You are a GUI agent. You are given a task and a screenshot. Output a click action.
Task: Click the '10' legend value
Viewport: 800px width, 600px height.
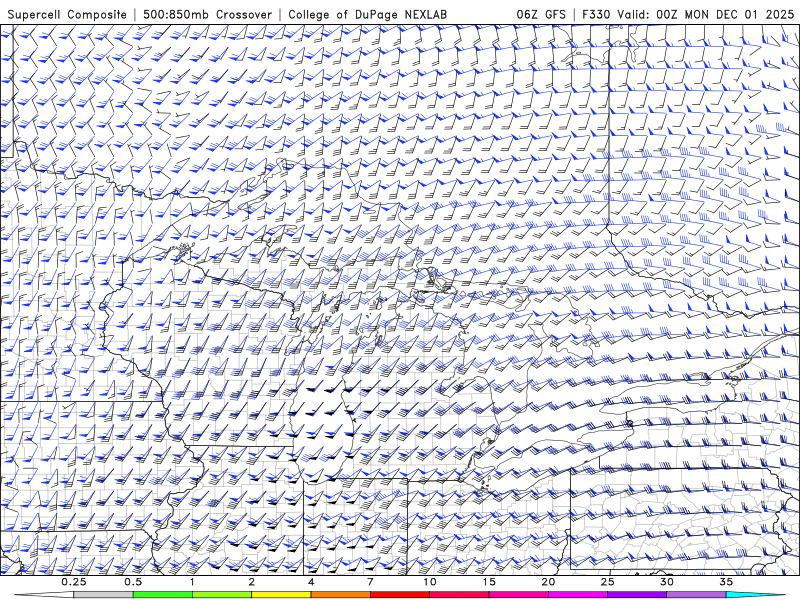click(430, 582)
